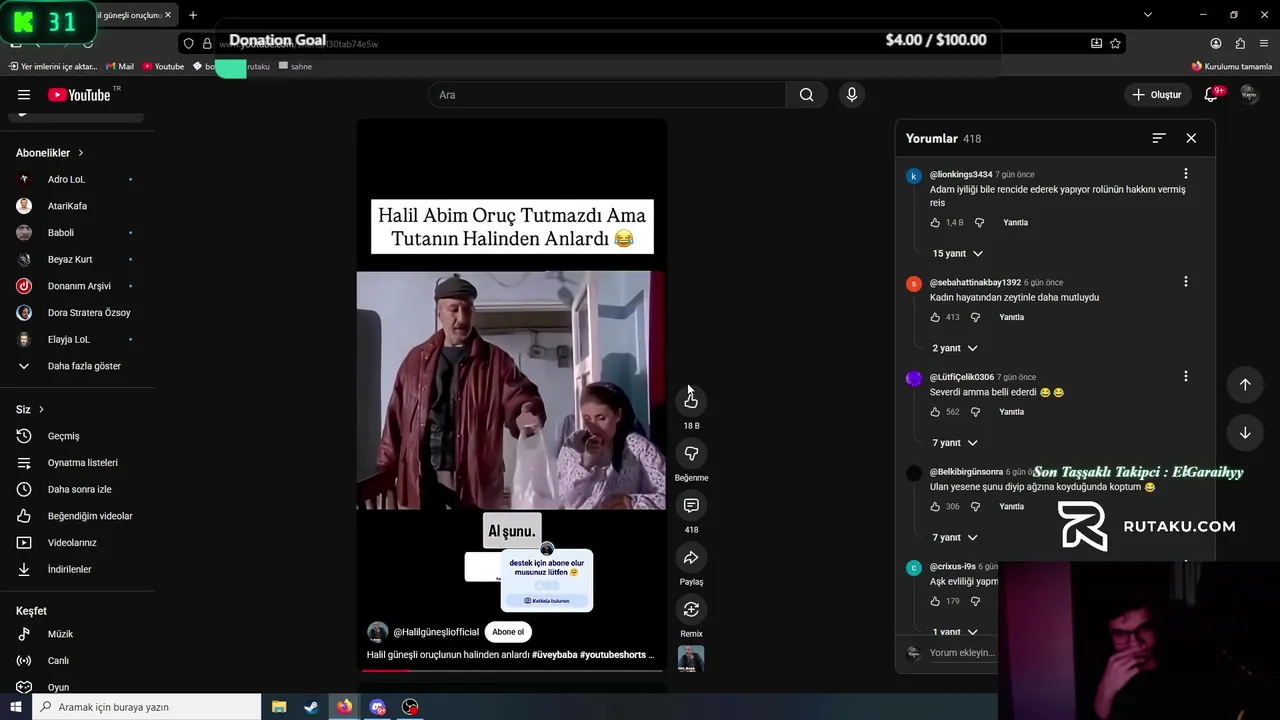The image size is (1280, 720).
Task: Open the account avatar menu
Action: 1249,95
